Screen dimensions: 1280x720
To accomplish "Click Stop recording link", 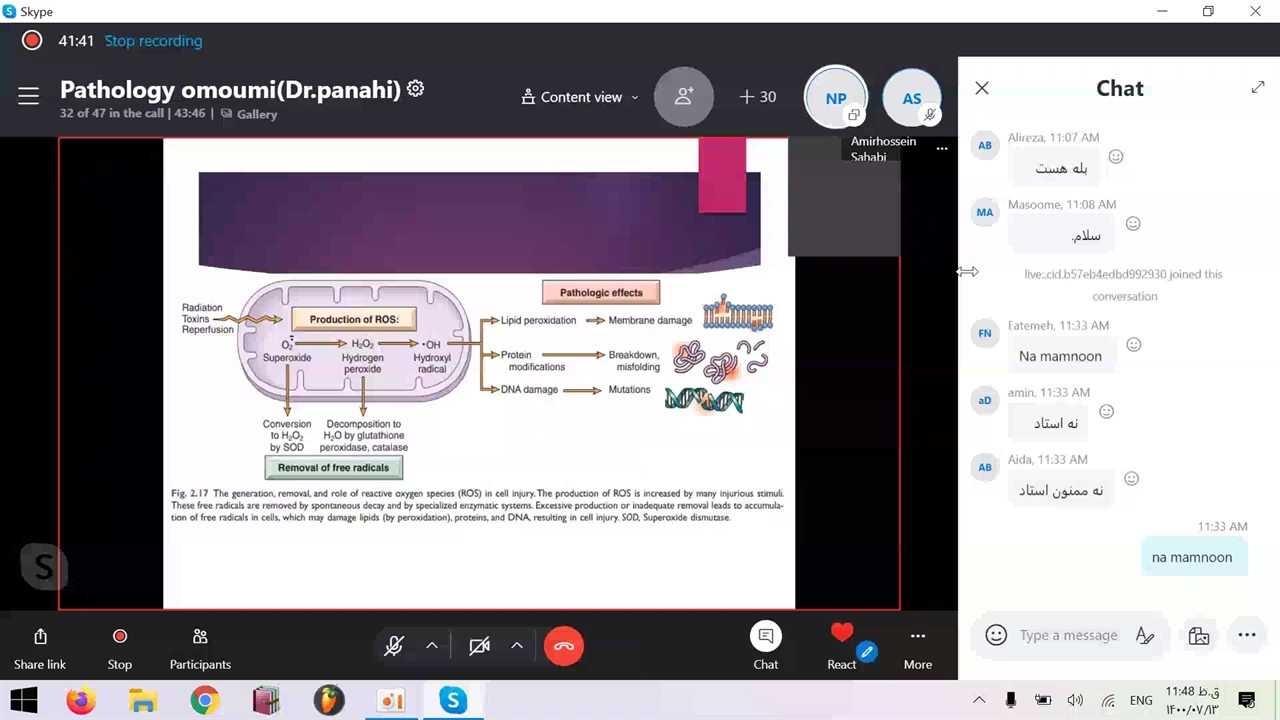I will tap(153, 41).
